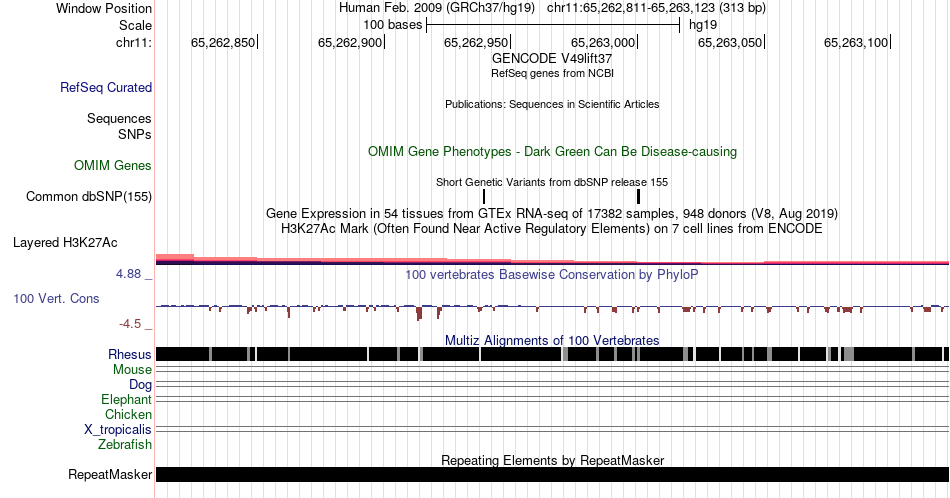Open the 100 Vert. Cons track label

[56, 298]
